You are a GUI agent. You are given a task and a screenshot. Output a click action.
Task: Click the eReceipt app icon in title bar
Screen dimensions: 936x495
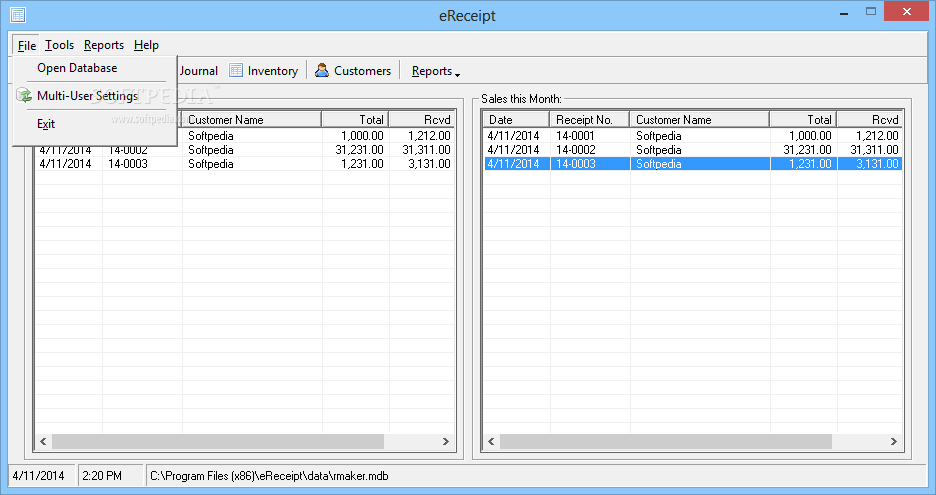[18, 15]
